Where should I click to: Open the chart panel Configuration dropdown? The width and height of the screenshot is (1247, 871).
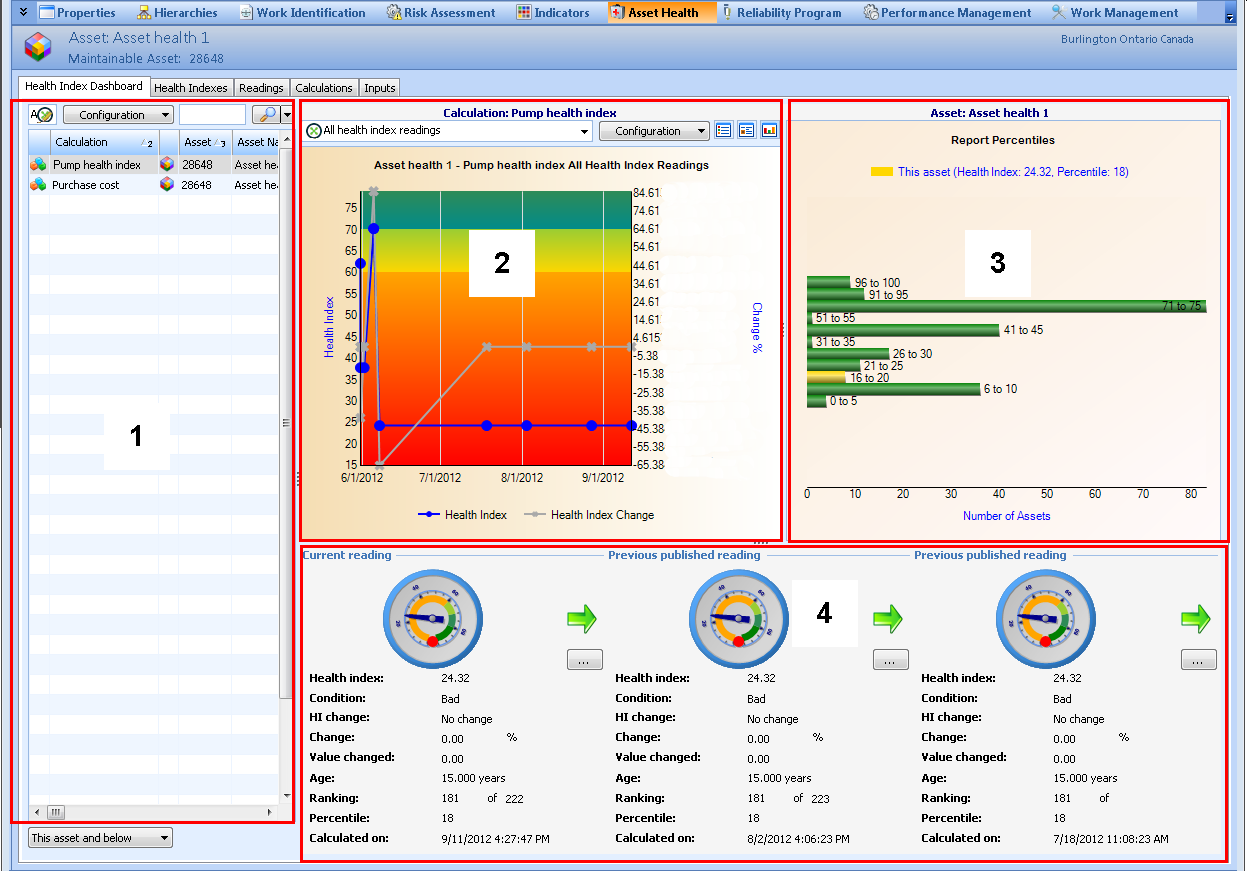pyautogui.click(x=654, y=131)
